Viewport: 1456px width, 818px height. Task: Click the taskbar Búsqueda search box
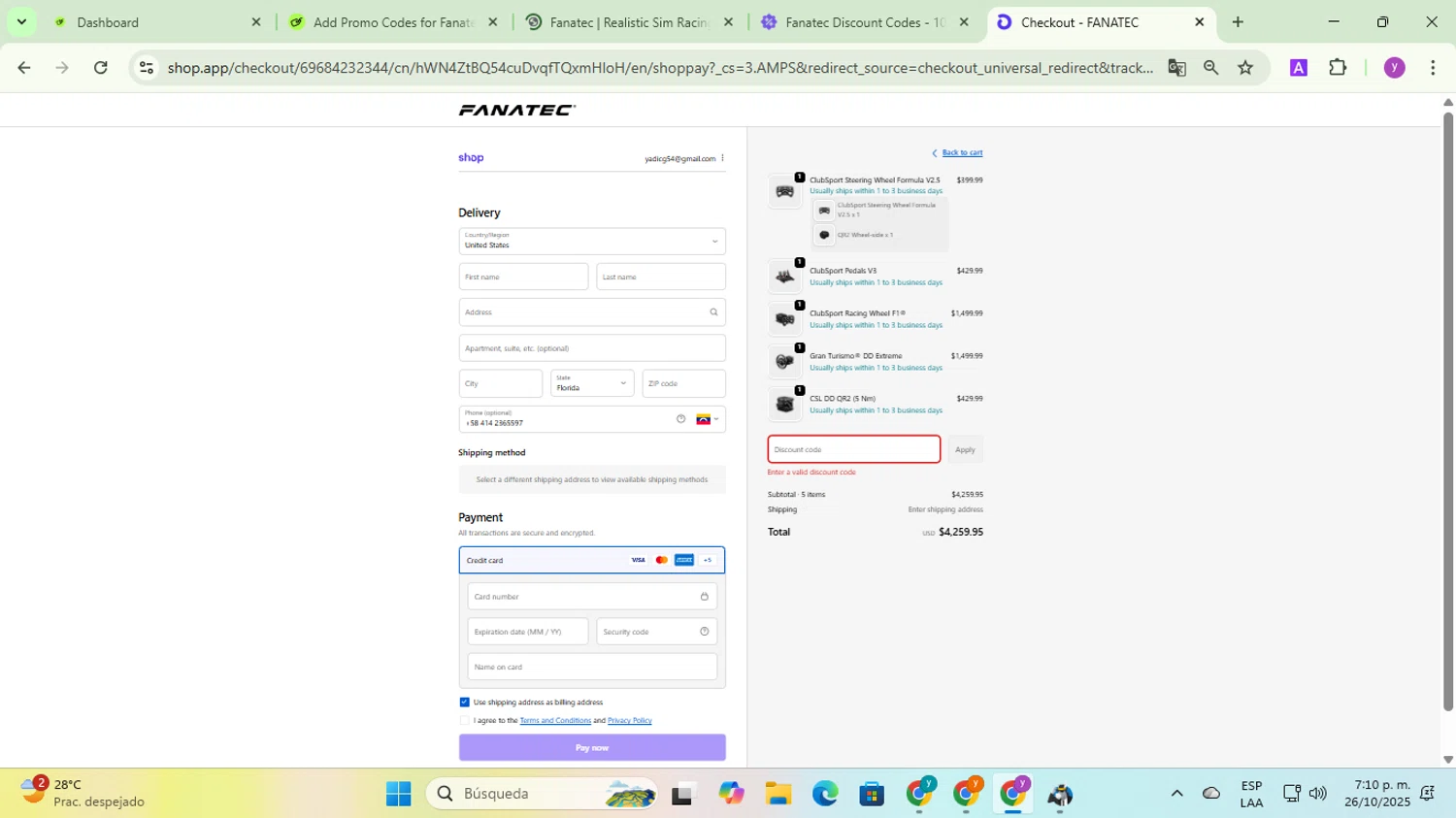click(x=542, y=794)
